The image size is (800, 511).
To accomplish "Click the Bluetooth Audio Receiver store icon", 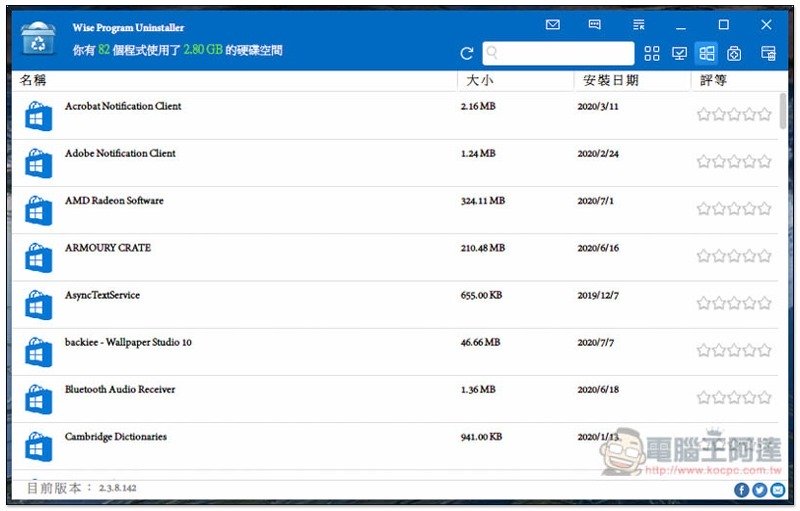I will point(38,399).
